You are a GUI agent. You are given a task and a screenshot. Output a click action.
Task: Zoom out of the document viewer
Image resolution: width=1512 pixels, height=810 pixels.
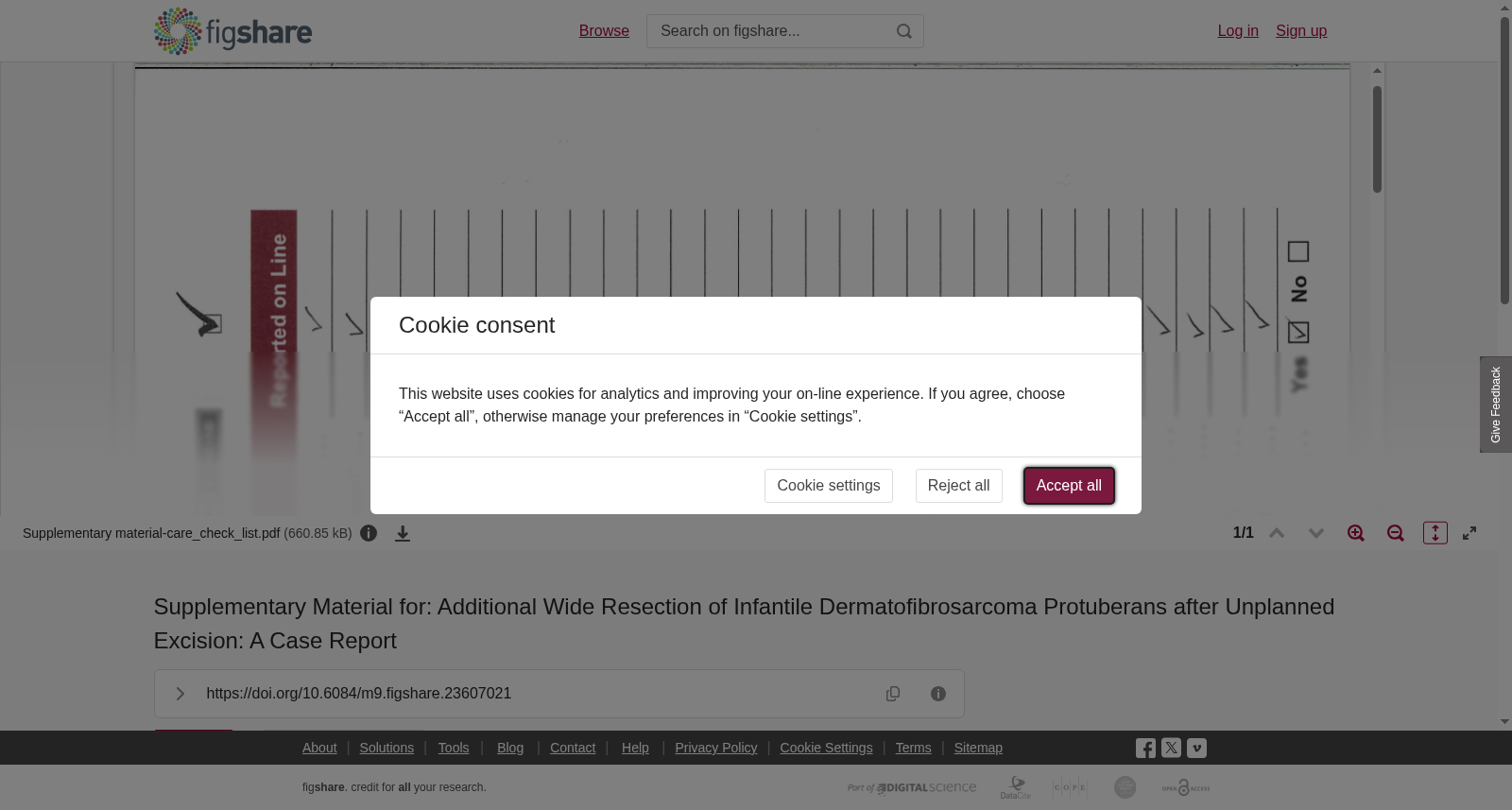tap(1396, 533)
